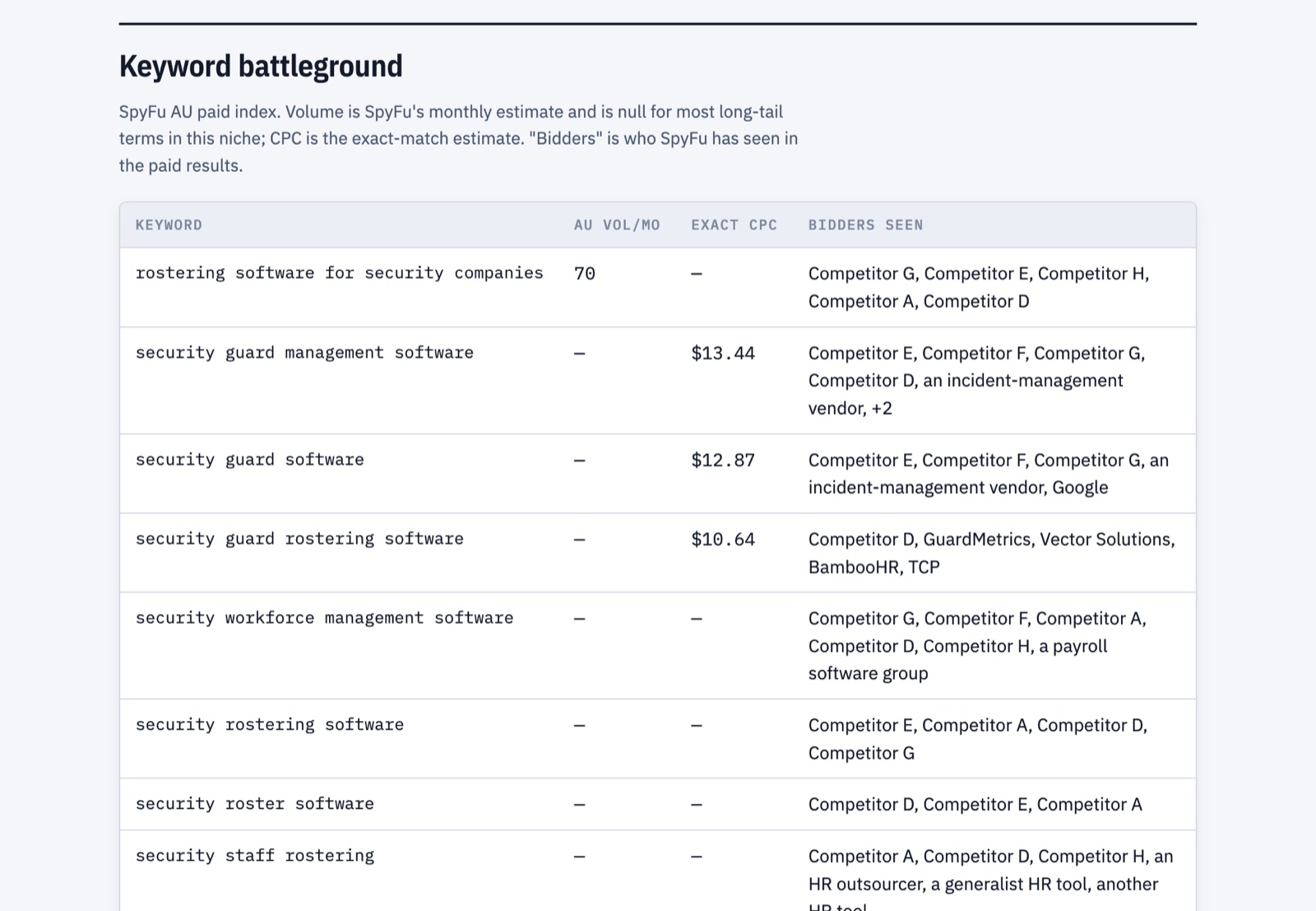
Task: Select the AU VOL/MO column header
Action: tap(617, 225)
